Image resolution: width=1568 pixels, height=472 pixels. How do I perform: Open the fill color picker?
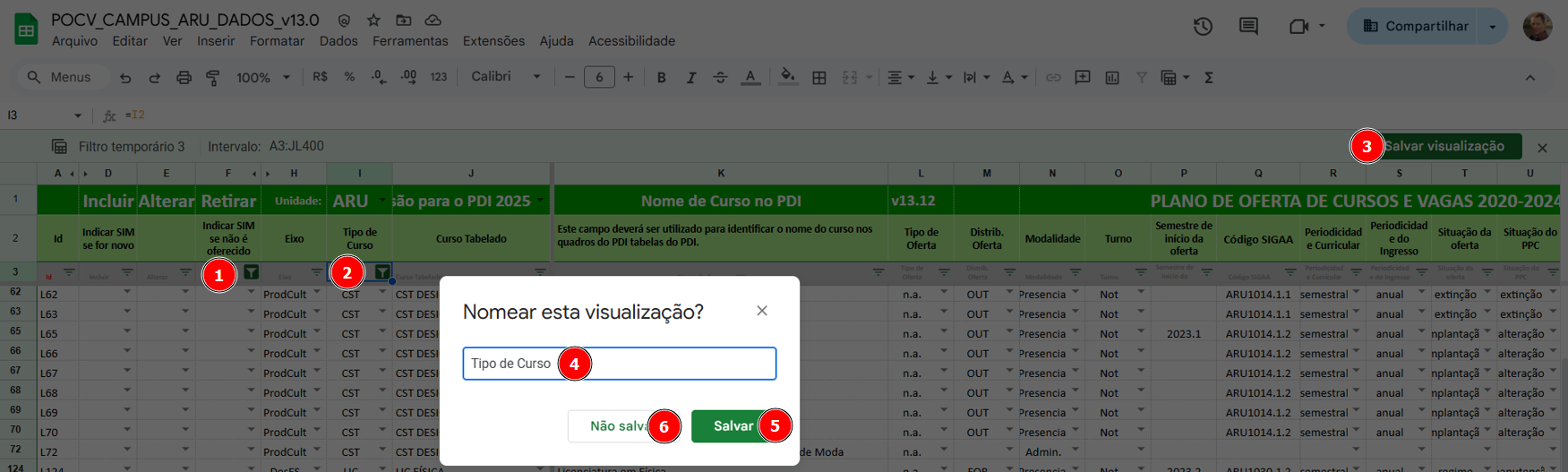pyautogui.click(x=788, y=77)
